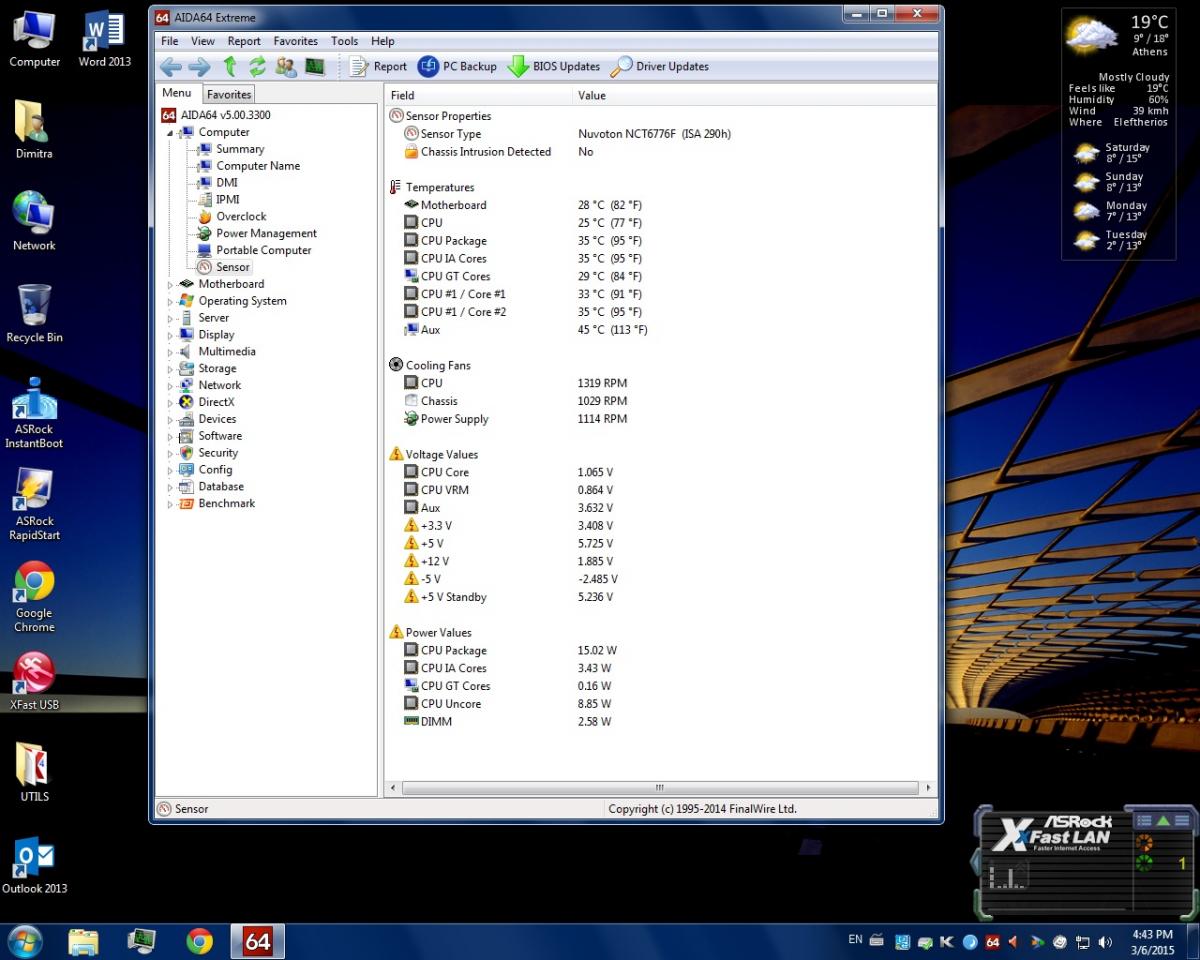Select the Security tree item
The width and height of the screenshot is (1200, 960).
(218, 453)
